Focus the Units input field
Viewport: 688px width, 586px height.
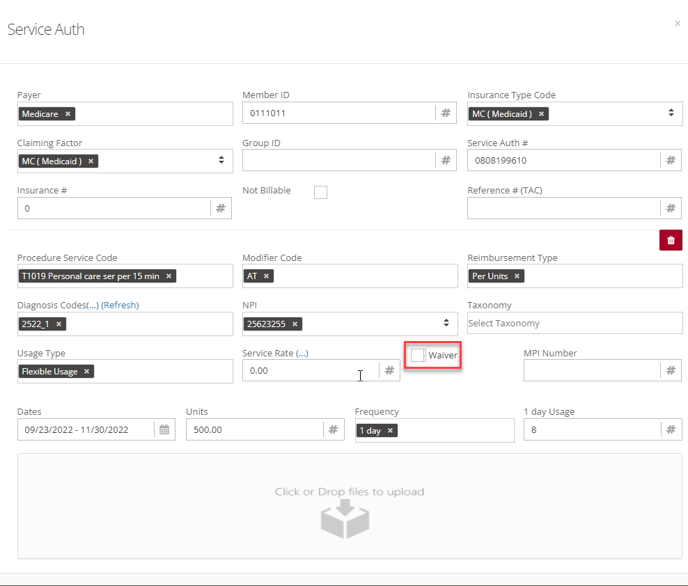click(x=254, y=429)
